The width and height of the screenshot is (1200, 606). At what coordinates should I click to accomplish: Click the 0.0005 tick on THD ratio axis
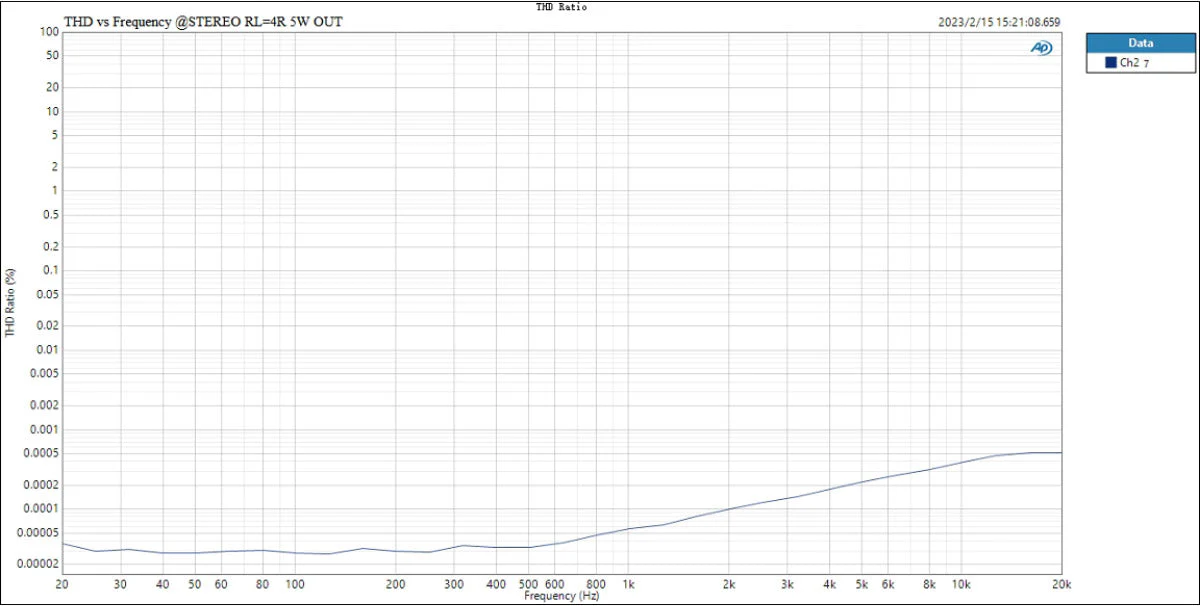[x=42, y=453]
